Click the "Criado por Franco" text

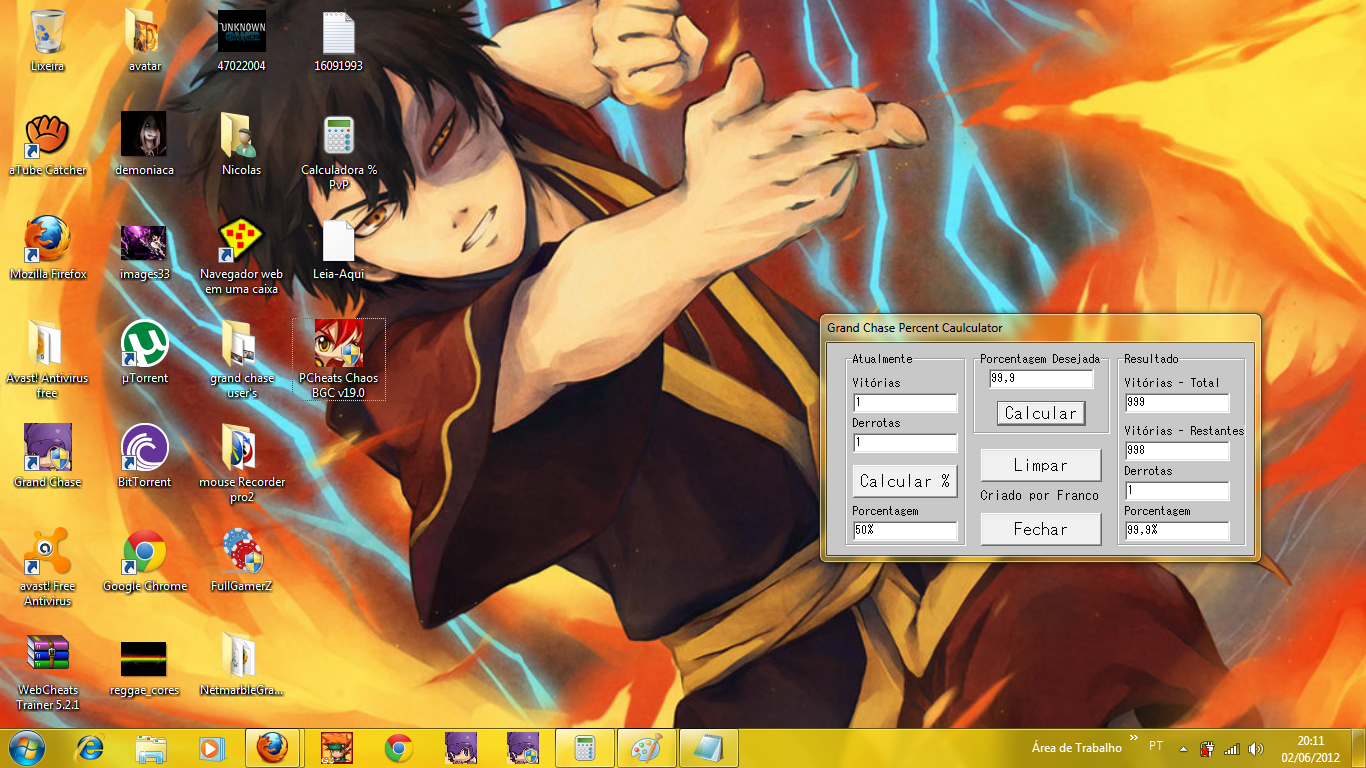1039,496
